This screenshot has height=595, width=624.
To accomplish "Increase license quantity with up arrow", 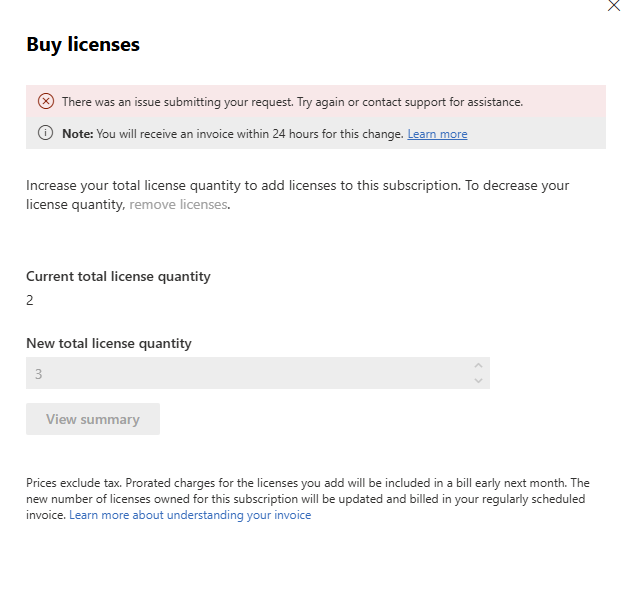I will click(478, 366).
